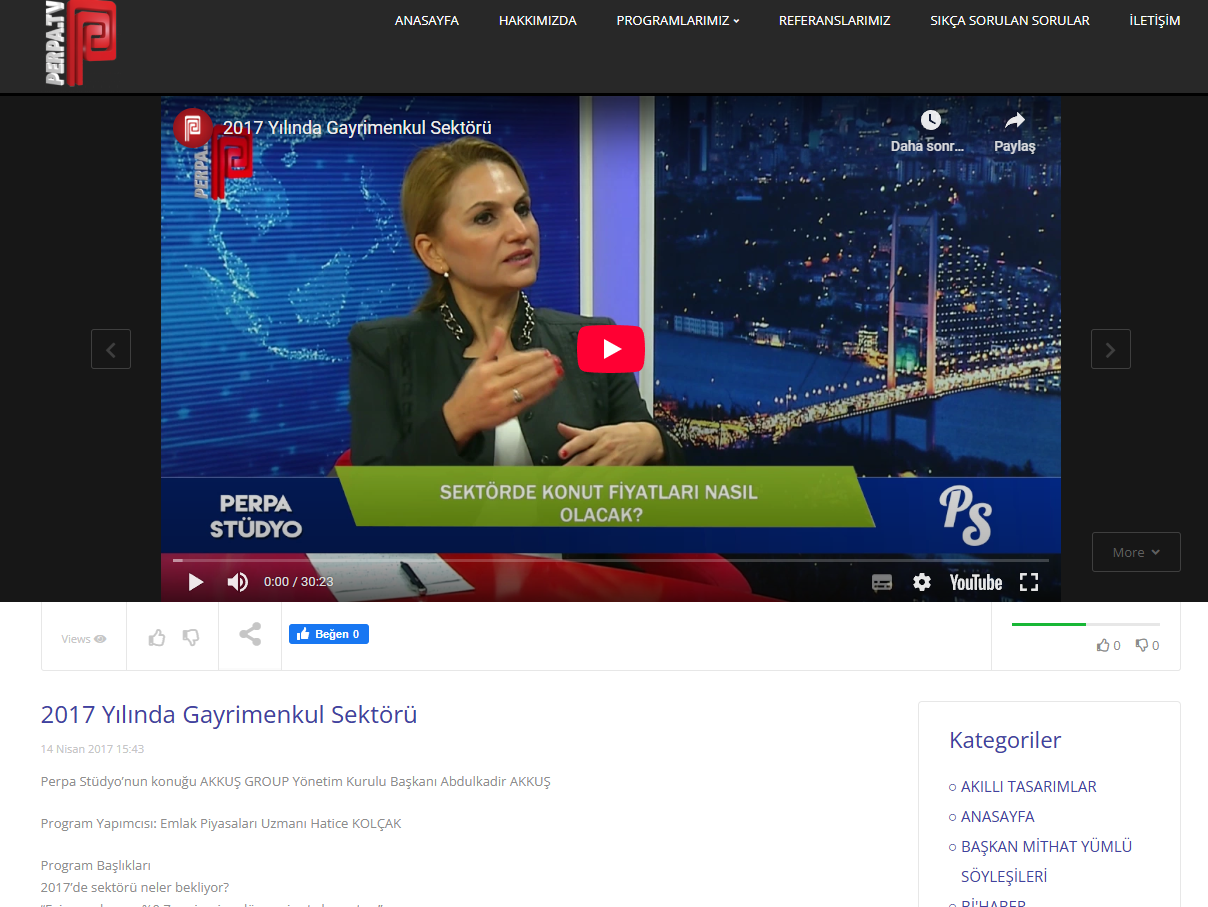Click the Share (Paylaş) arrow icon
Screen dimensions: 1208x907
(1014, 122)
